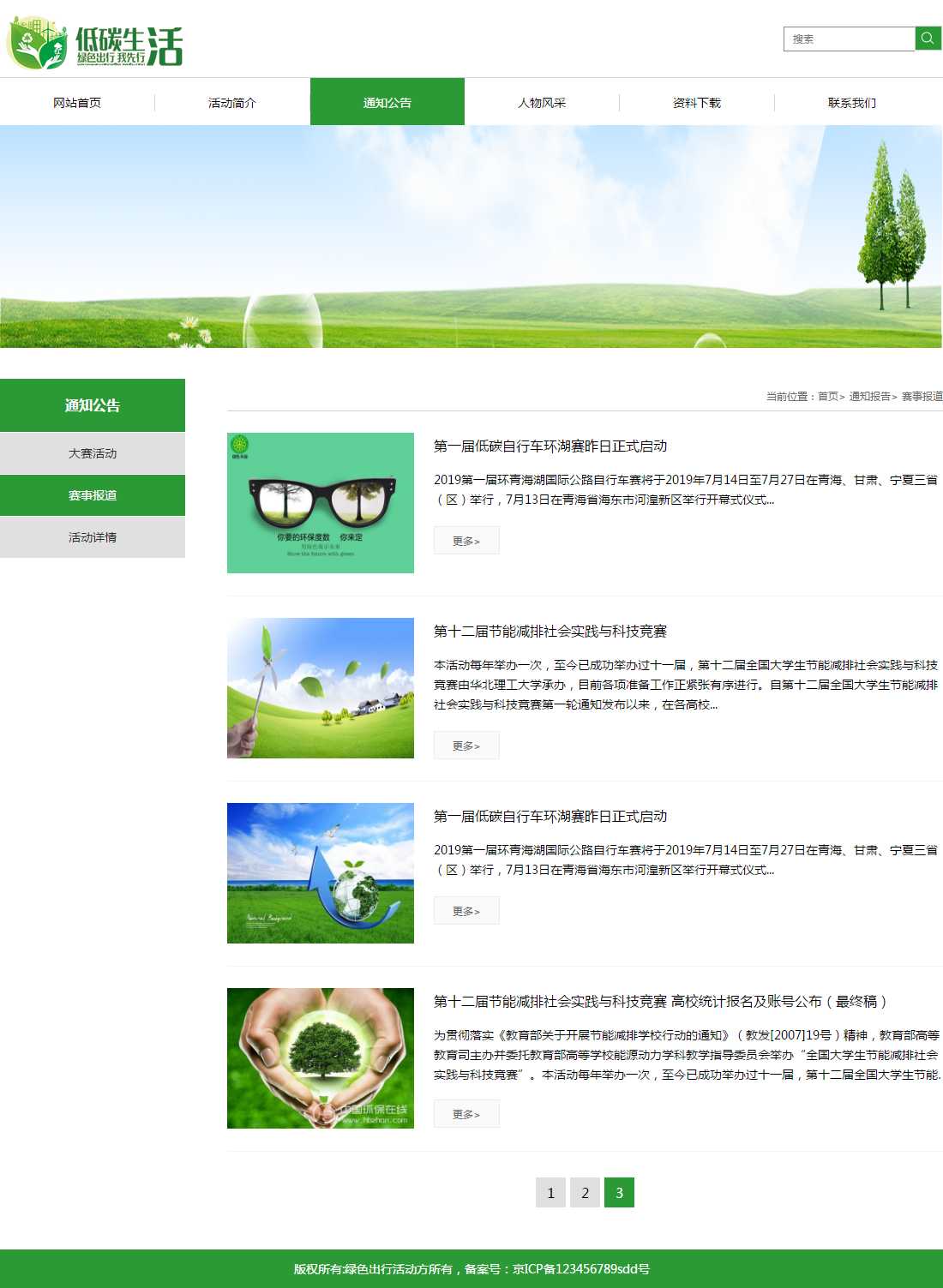Go to the 资料下载 page

697,103
